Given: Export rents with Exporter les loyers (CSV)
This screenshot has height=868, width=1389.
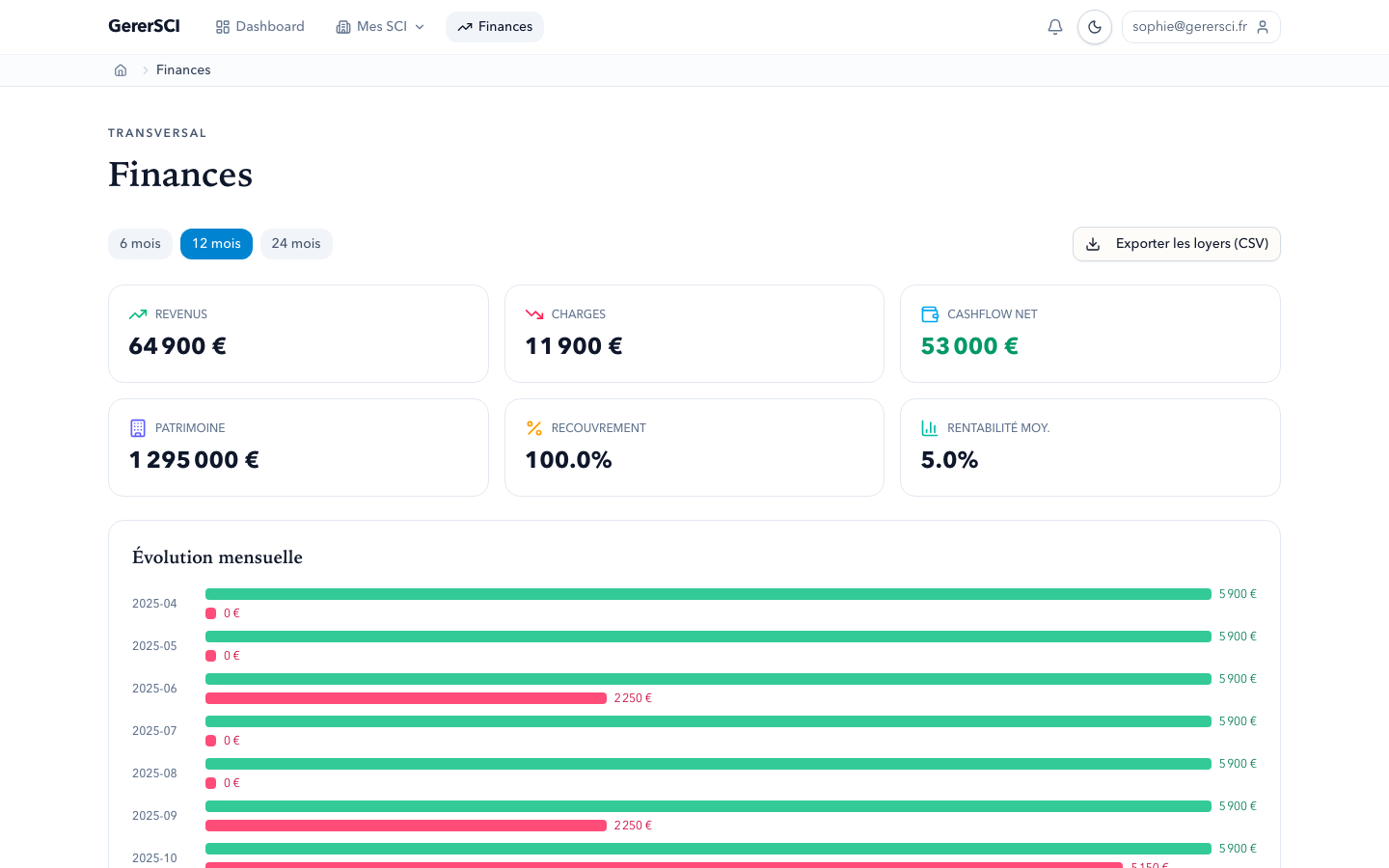Looking at the screenshot, I should coord(1177,244).
